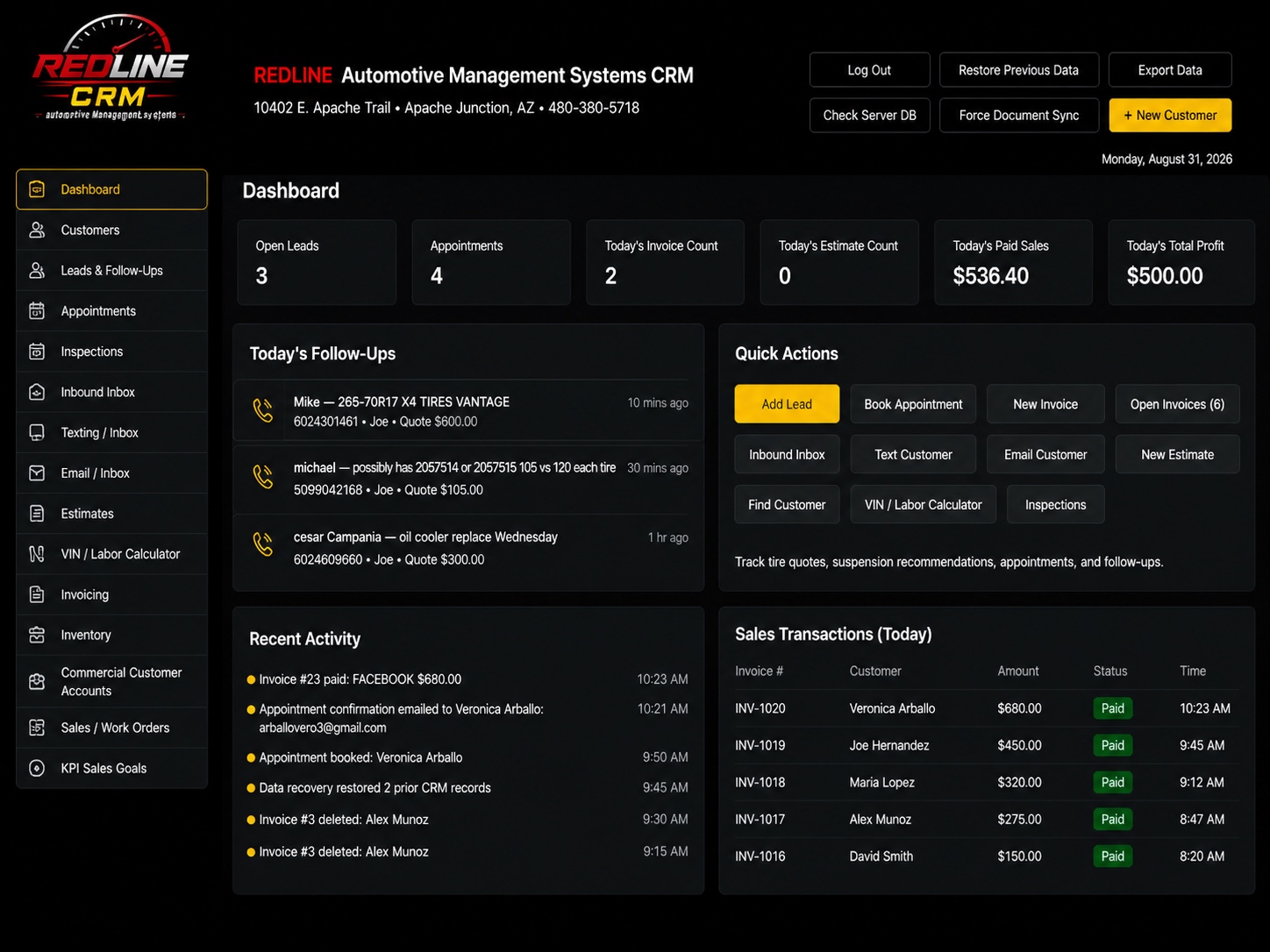Click Paid status badge for INV-1016

(1112, 856)
